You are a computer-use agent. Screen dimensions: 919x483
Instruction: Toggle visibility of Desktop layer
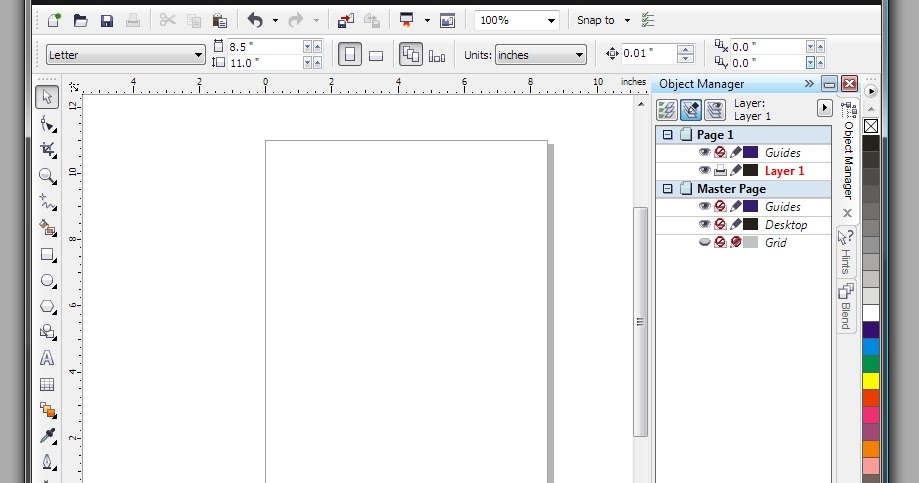(x=704, y=225)
